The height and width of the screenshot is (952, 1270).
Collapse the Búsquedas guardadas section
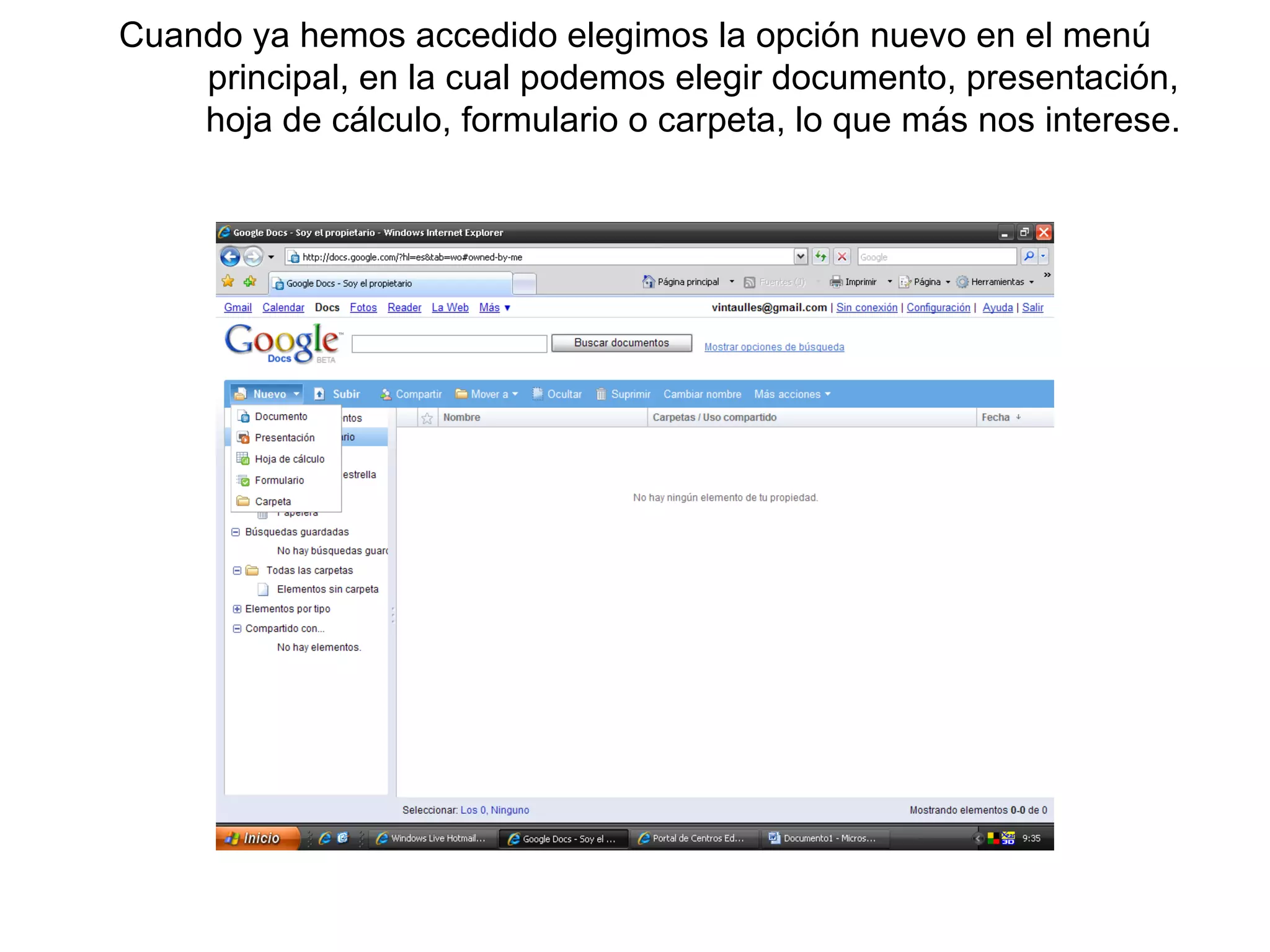tap(236, 532)
